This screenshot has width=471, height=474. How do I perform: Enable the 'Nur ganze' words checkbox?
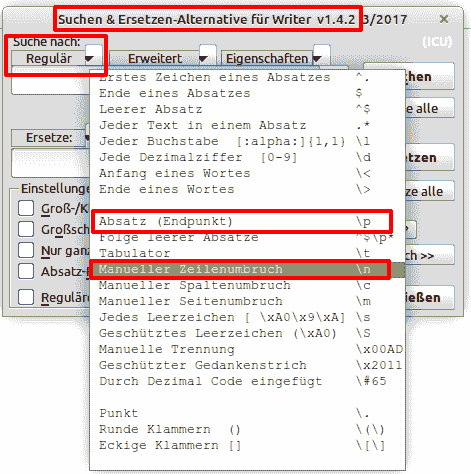[26, 250]
